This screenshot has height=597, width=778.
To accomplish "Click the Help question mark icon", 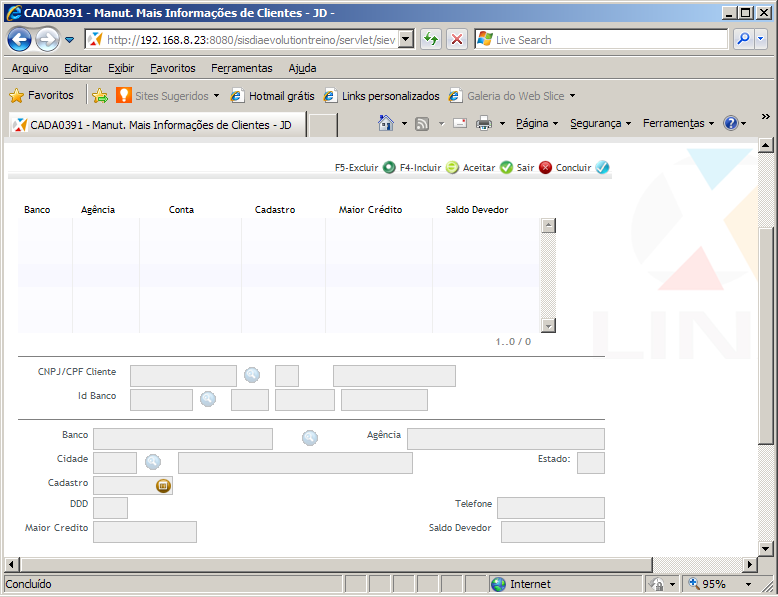I will coord(731,123).
